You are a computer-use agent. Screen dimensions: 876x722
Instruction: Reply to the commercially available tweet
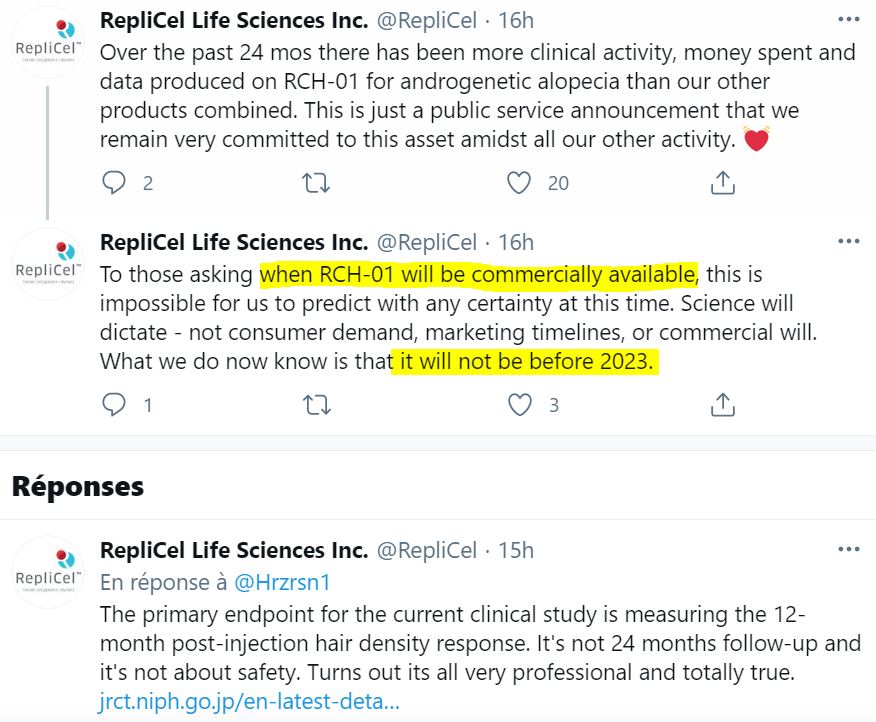tap(115, 404)
